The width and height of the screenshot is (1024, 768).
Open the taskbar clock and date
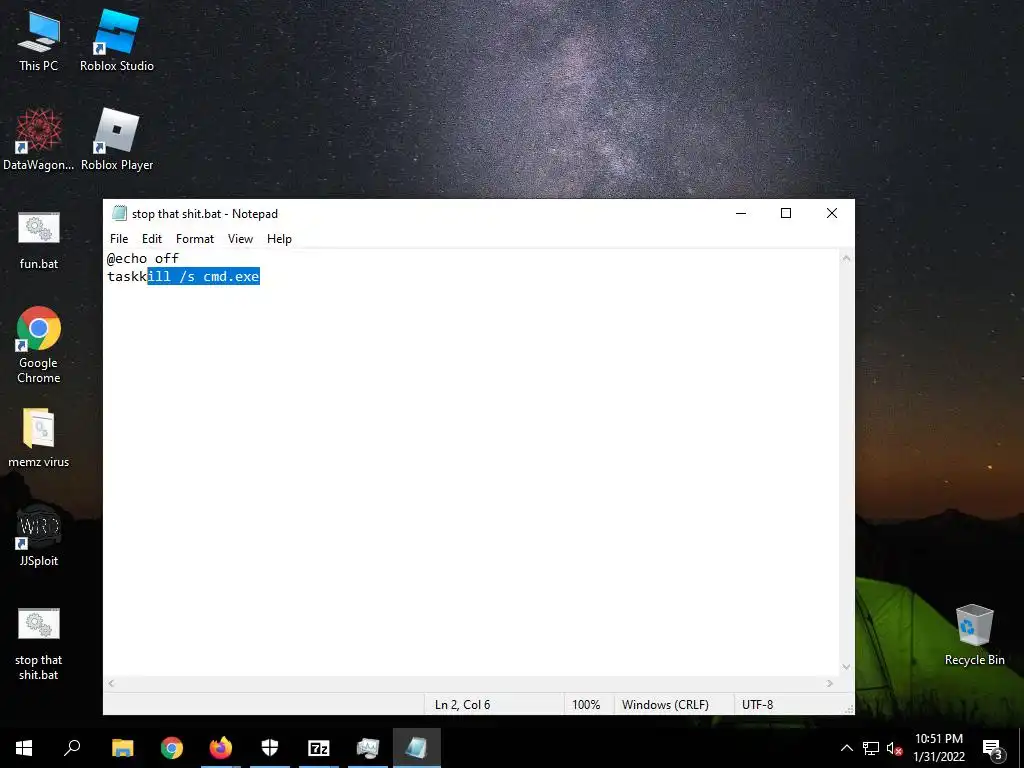(939, 748)
